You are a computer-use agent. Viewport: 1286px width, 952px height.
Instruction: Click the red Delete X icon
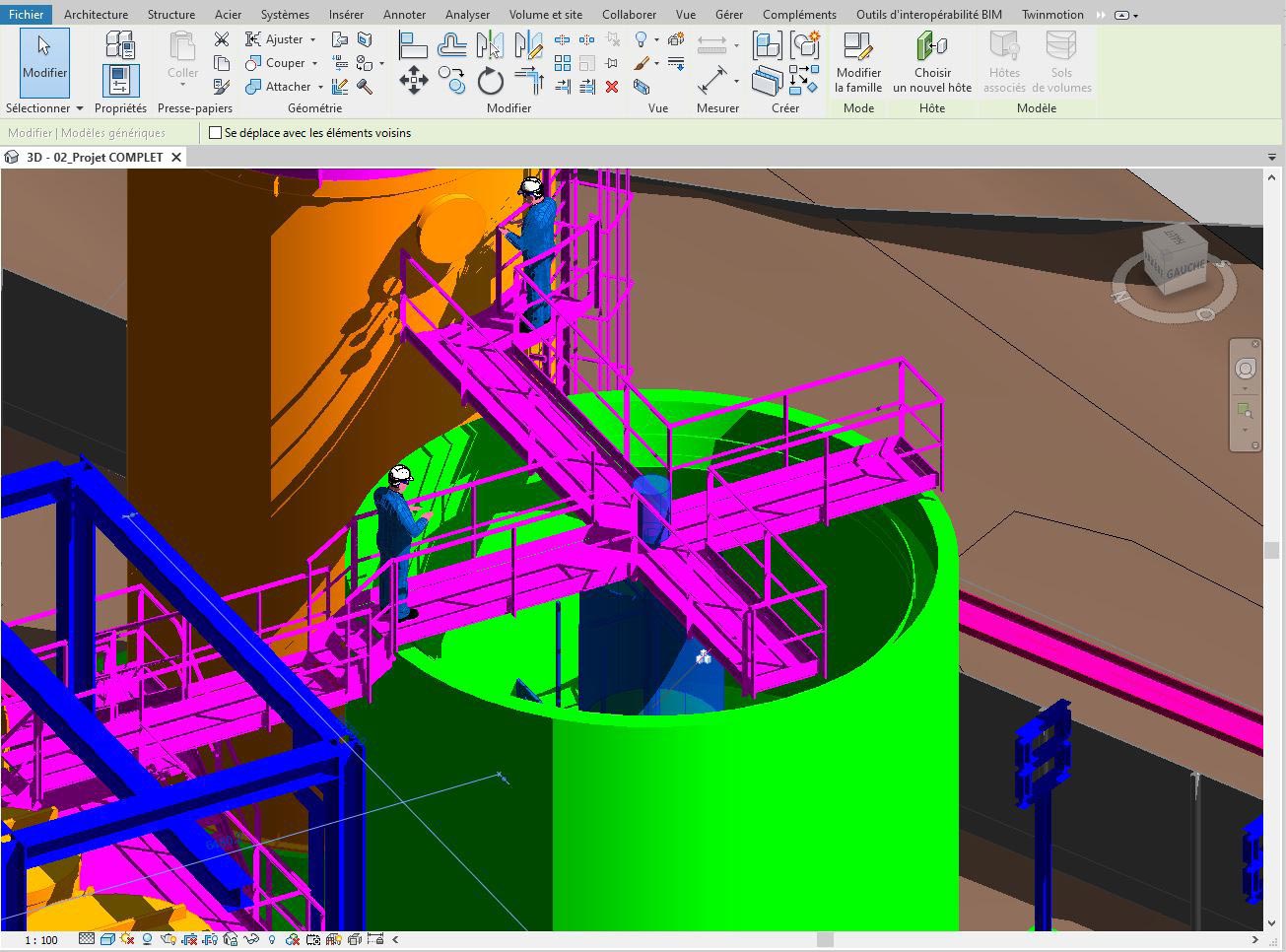[612, 87]
